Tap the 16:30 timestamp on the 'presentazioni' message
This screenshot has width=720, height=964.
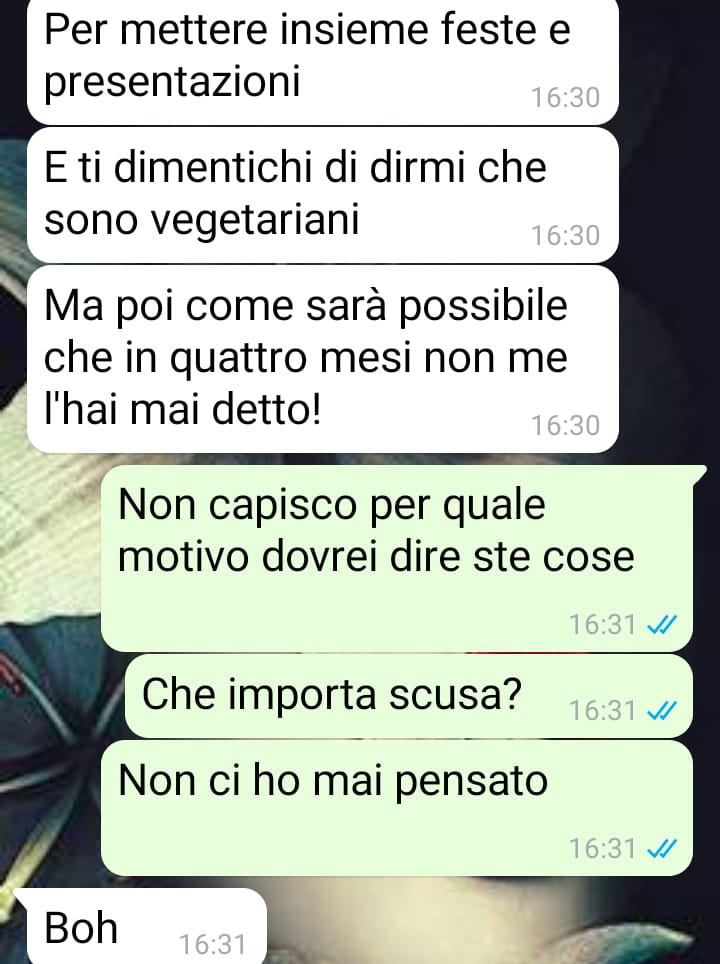tap(565, 98)
